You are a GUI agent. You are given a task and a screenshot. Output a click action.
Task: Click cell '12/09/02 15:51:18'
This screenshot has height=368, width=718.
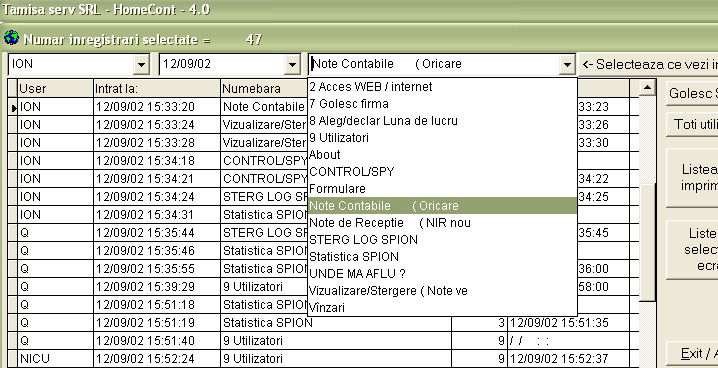(x=157, y=305)
